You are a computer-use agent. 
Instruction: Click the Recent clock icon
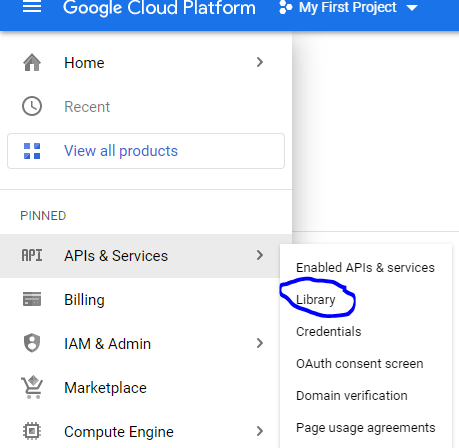click(32, 106)
